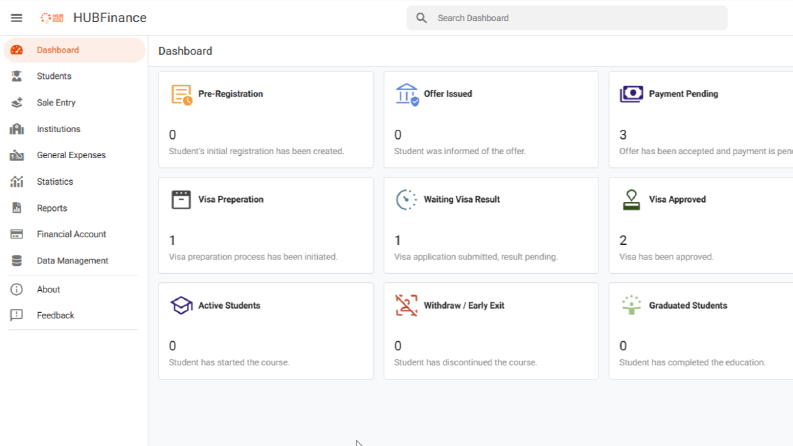Screen dimensions: 793x446
Task: Open the Visa Approved card title
Action: click(677, 200)
